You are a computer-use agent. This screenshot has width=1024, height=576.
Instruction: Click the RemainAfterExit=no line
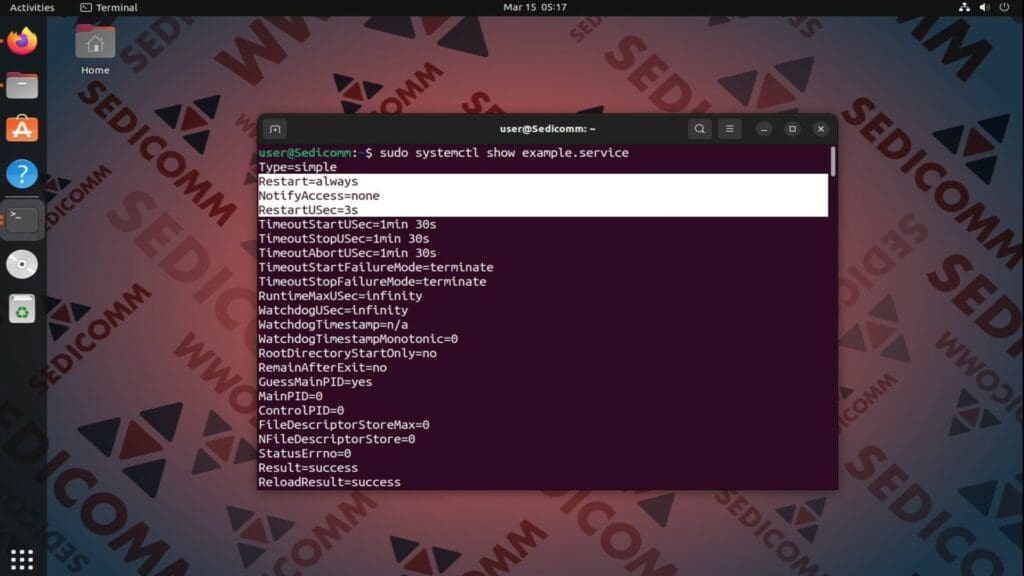[x=323, y=368]
